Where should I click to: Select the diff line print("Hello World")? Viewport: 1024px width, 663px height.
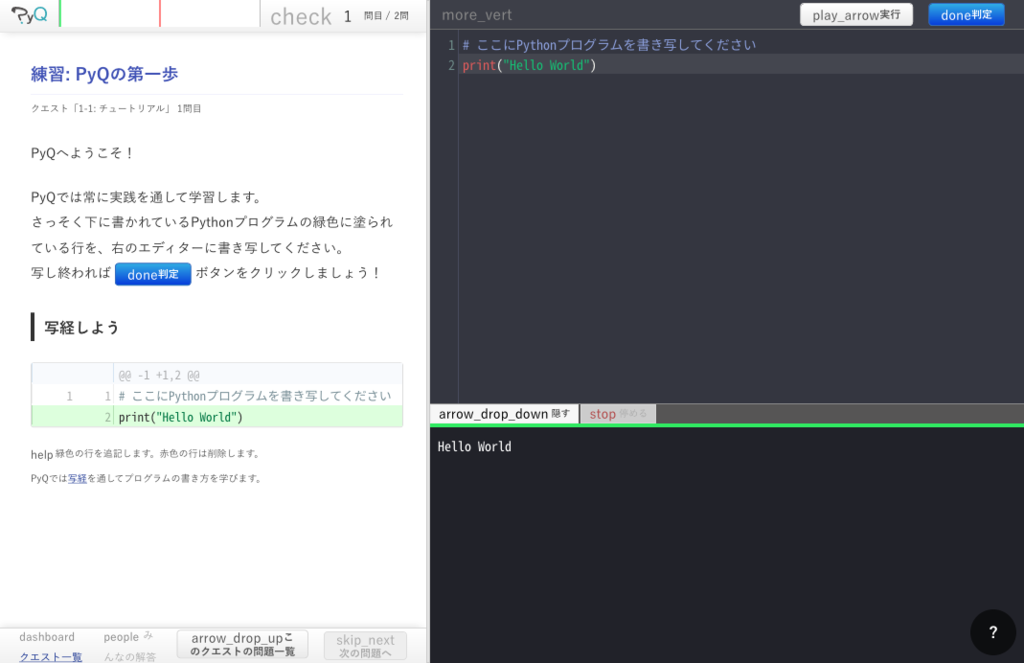217,417
